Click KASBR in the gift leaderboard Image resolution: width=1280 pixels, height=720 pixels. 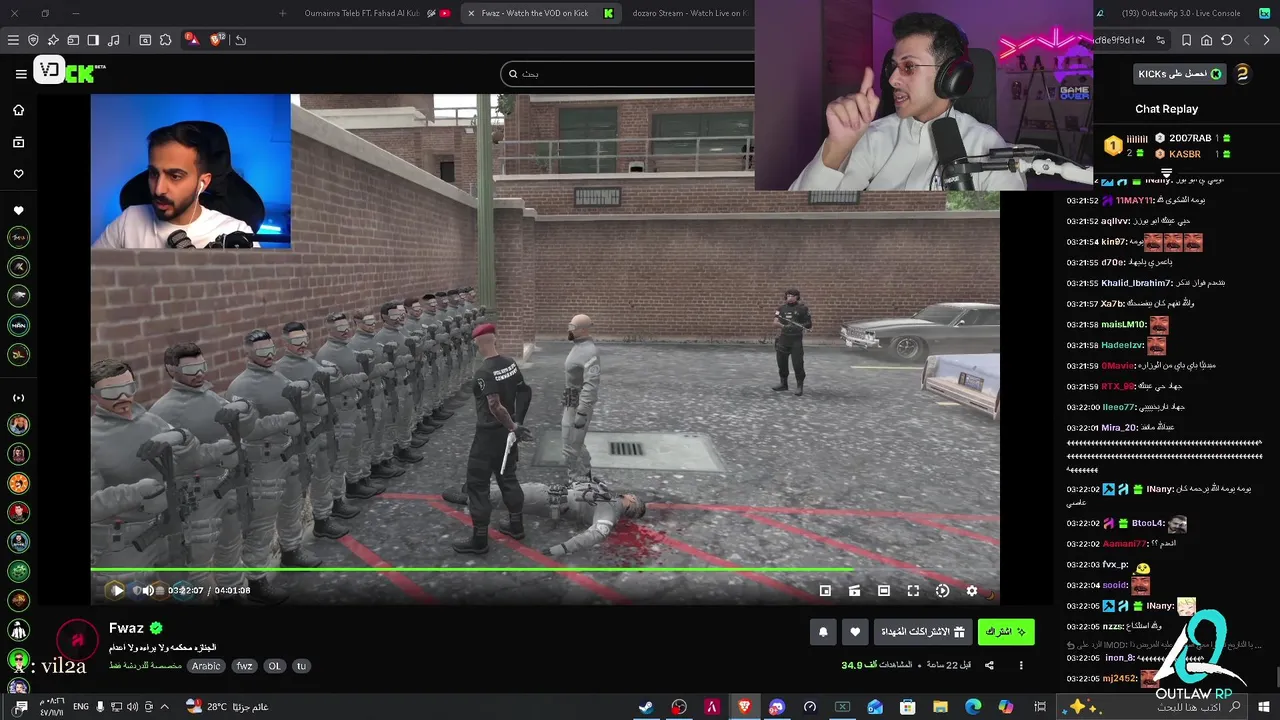[1185, 154]
